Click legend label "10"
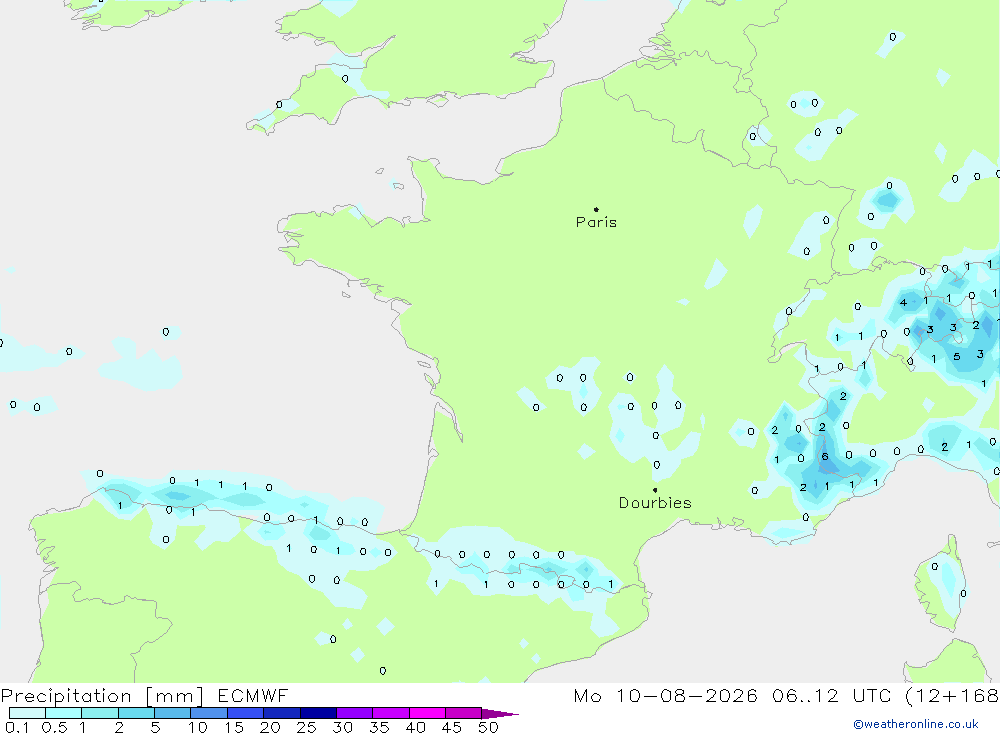1000x733 pixels. 198,727
